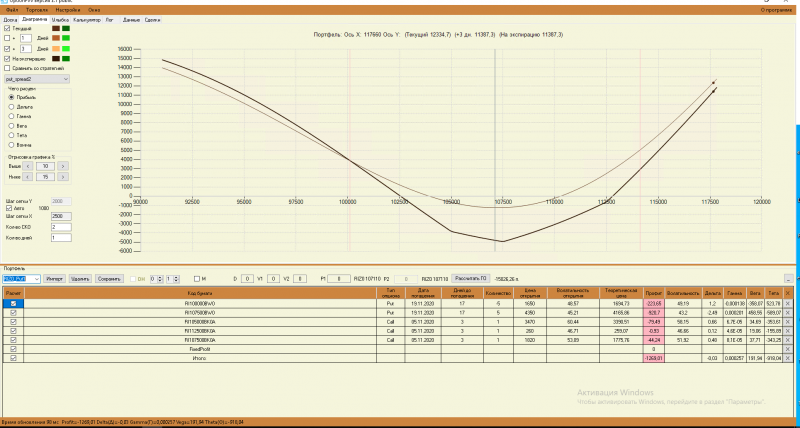Decrease lower graph crop with left arrow
The width and height of the screenshot is (800, 428).
pos(28,177)
